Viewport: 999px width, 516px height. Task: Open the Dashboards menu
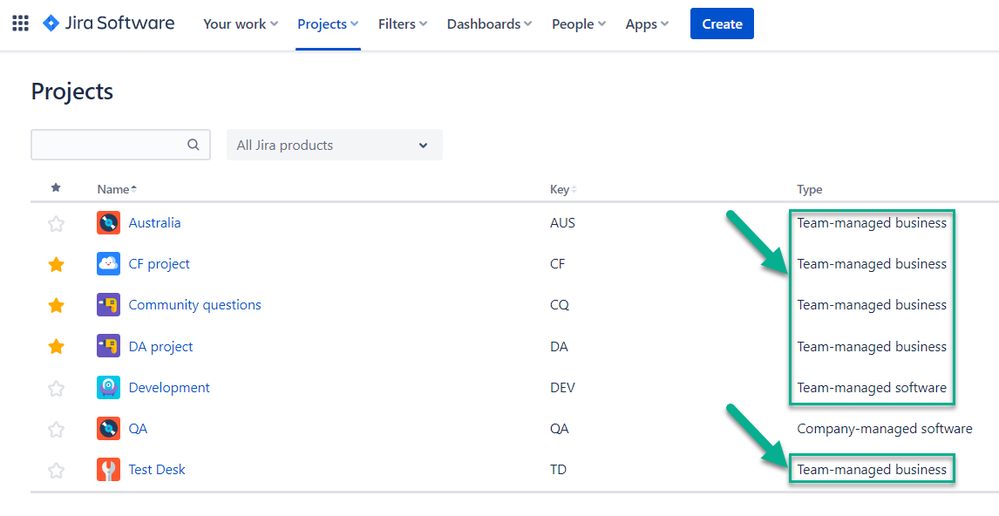click(489, 24)
